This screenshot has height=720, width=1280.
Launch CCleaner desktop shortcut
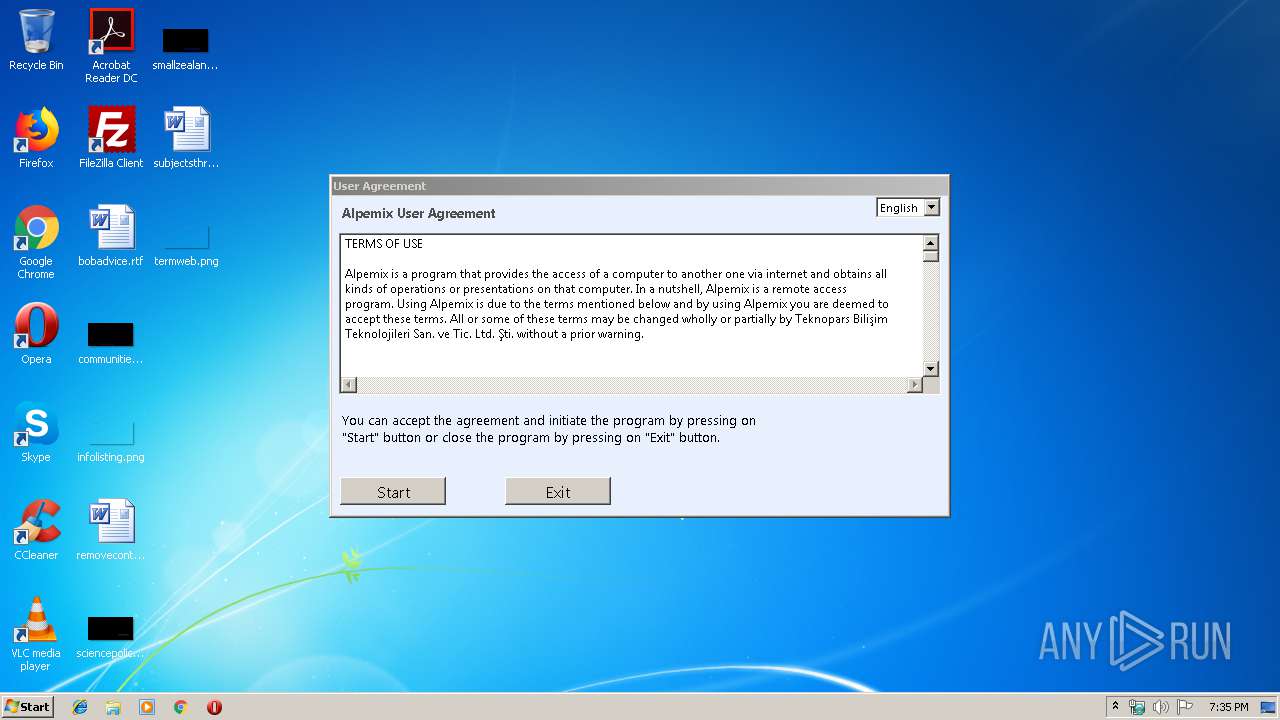36,530
